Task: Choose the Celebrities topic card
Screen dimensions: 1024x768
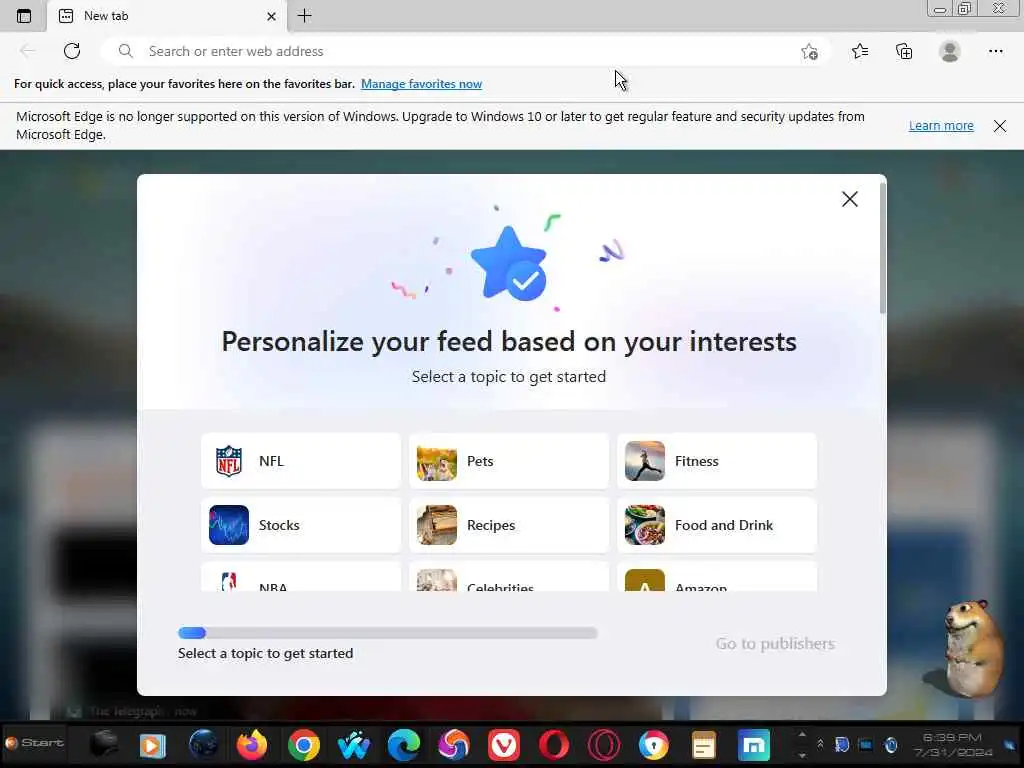Action: (509, 577)
